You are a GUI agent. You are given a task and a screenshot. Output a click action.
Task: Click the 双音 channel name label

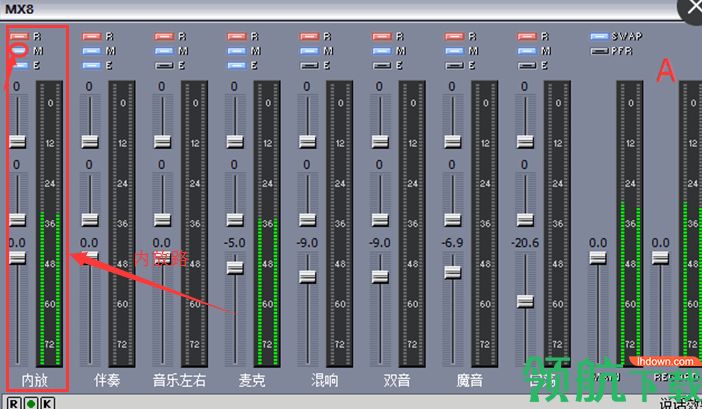click(397, 380)
